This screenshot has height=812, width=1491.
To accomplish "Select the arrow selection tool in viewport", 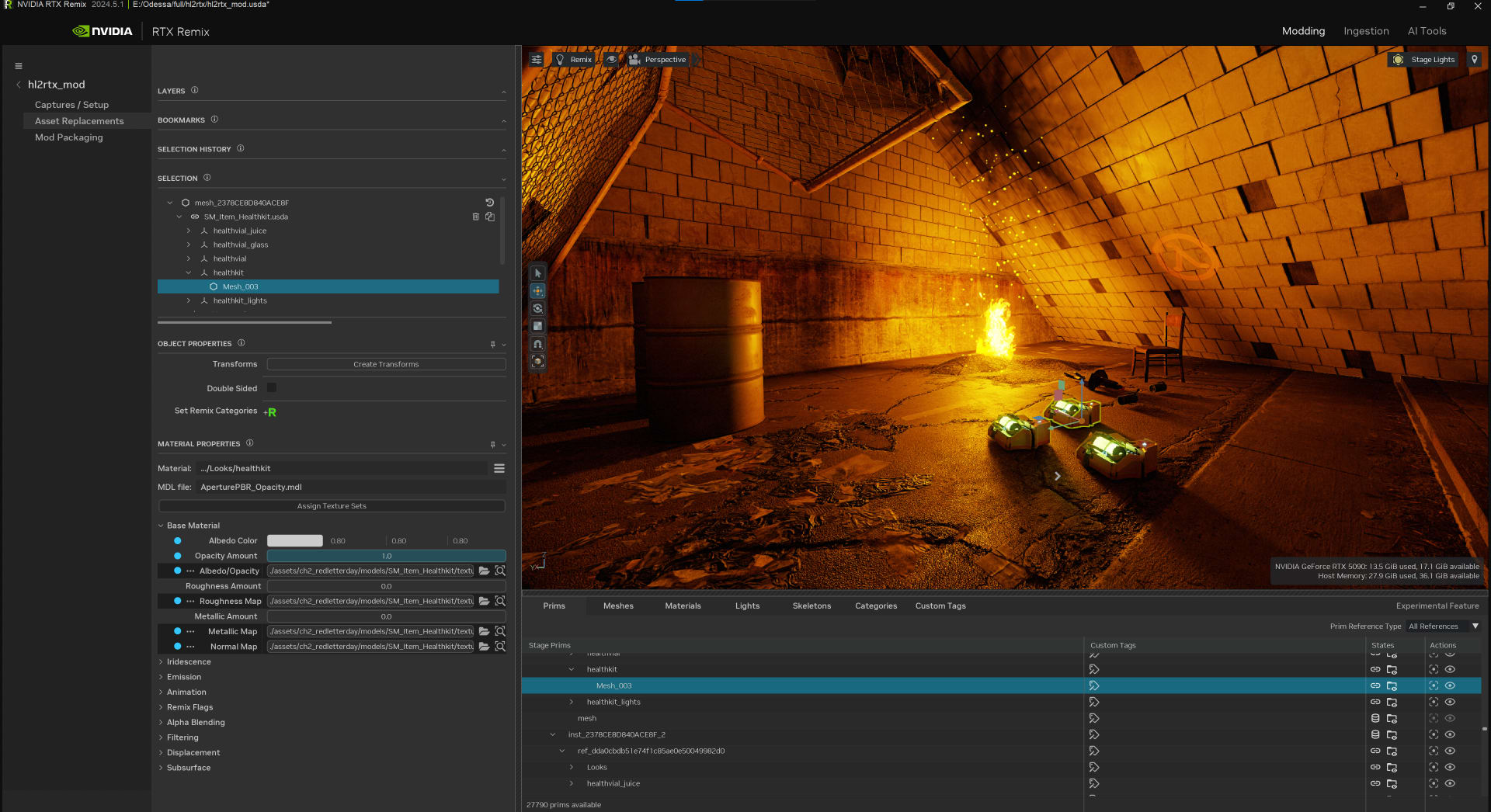I will [x=537, y=273].
